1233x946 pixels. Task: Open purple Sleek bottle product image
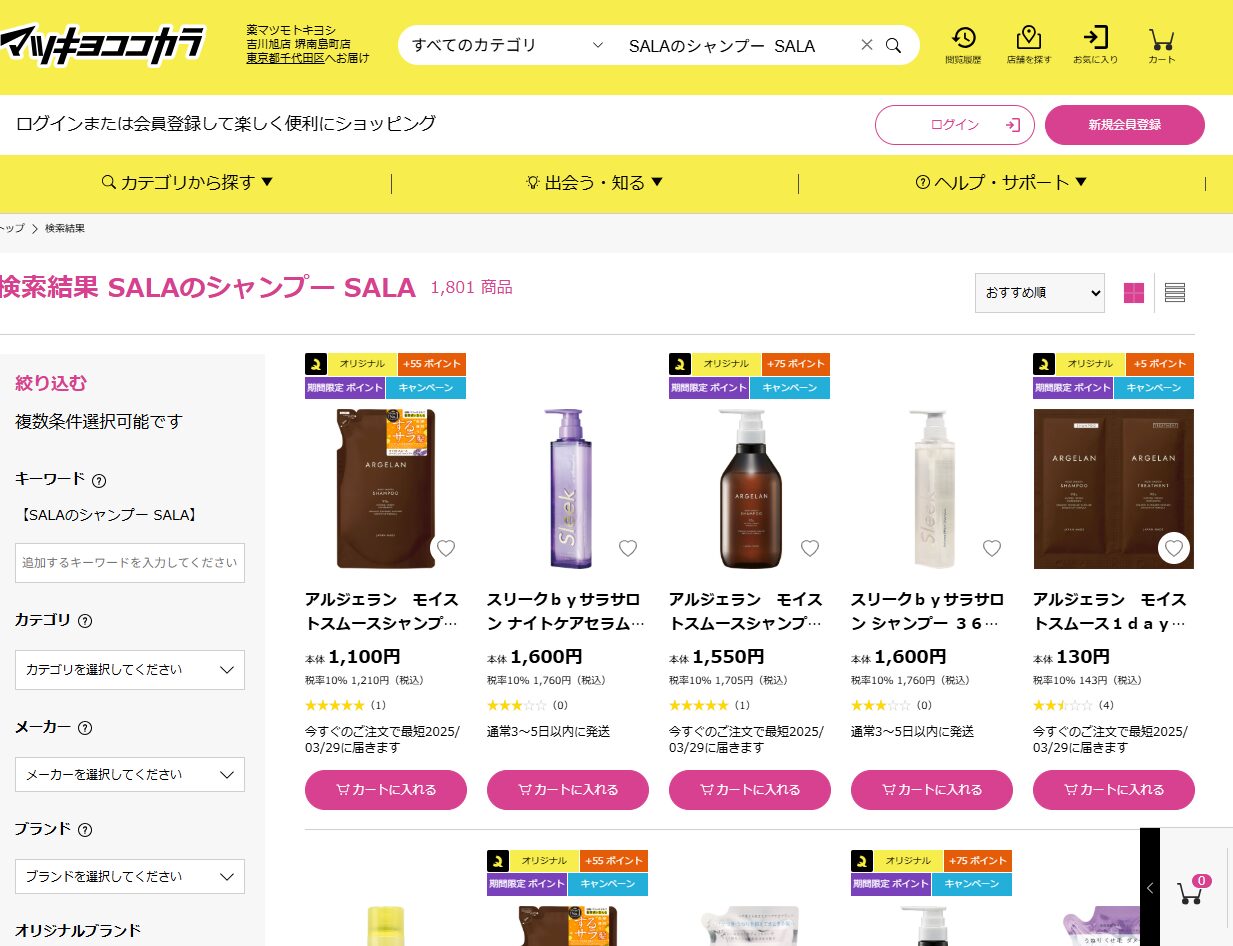(x=568, y=488)
